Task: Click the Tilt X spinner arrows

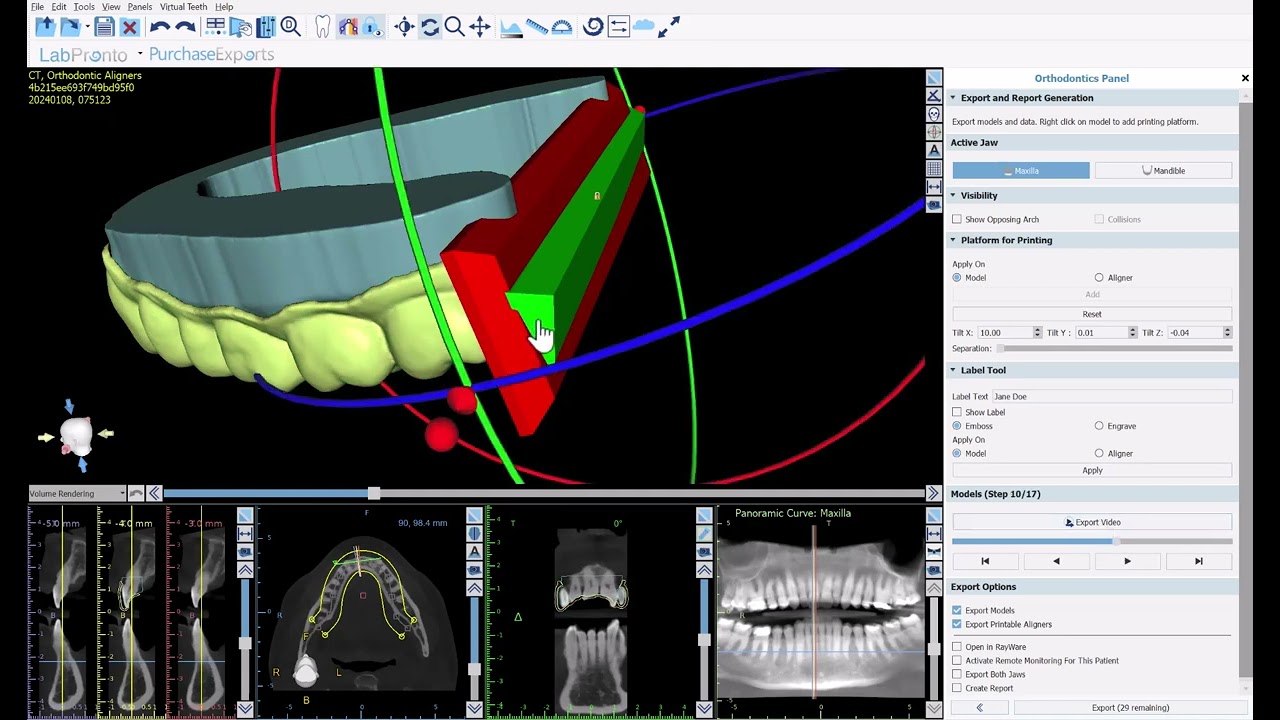Action: tap(1037, 332)
